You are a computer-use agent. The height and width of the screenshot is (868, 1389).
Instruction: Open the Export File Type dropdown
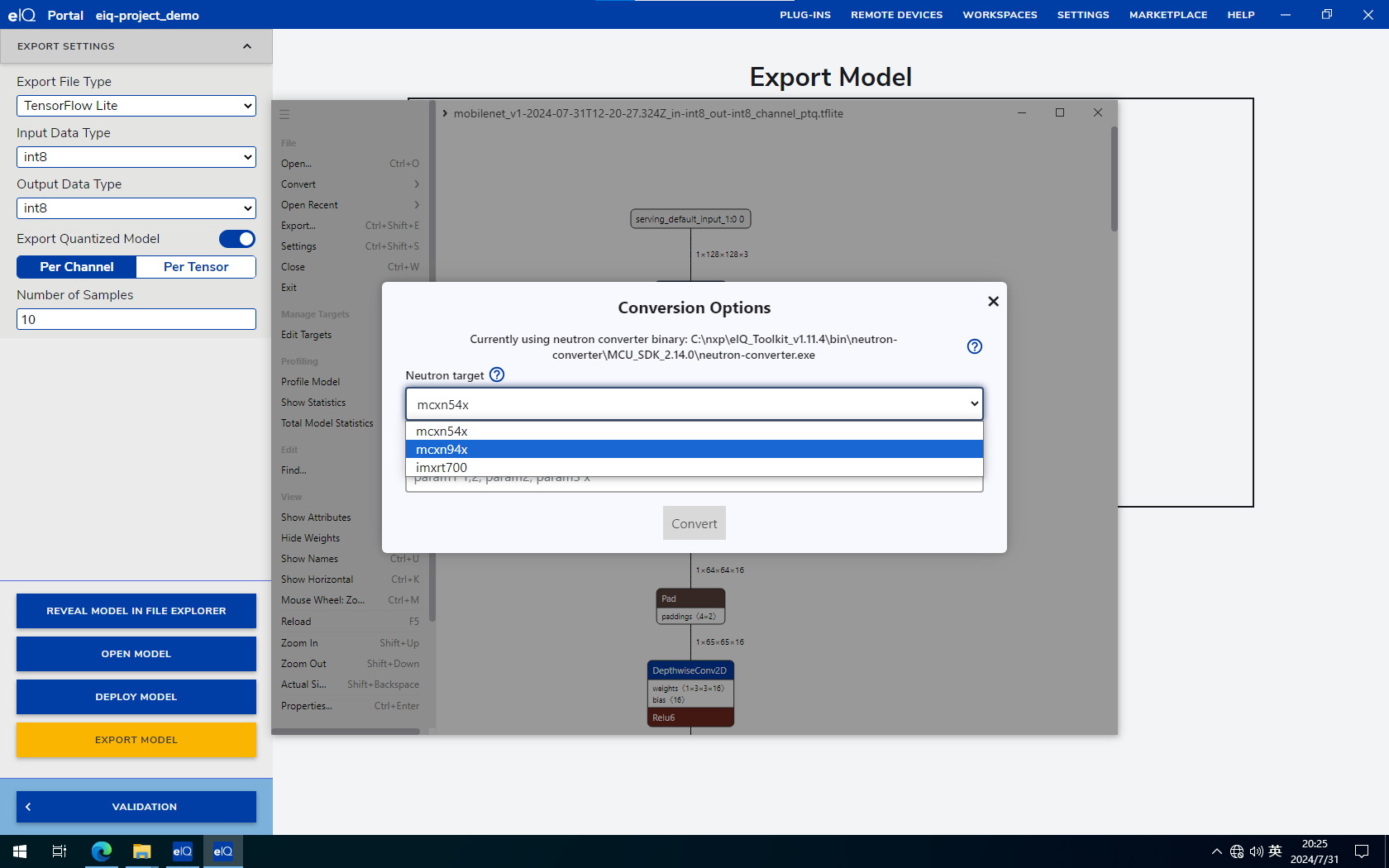[x=136, y=106]
